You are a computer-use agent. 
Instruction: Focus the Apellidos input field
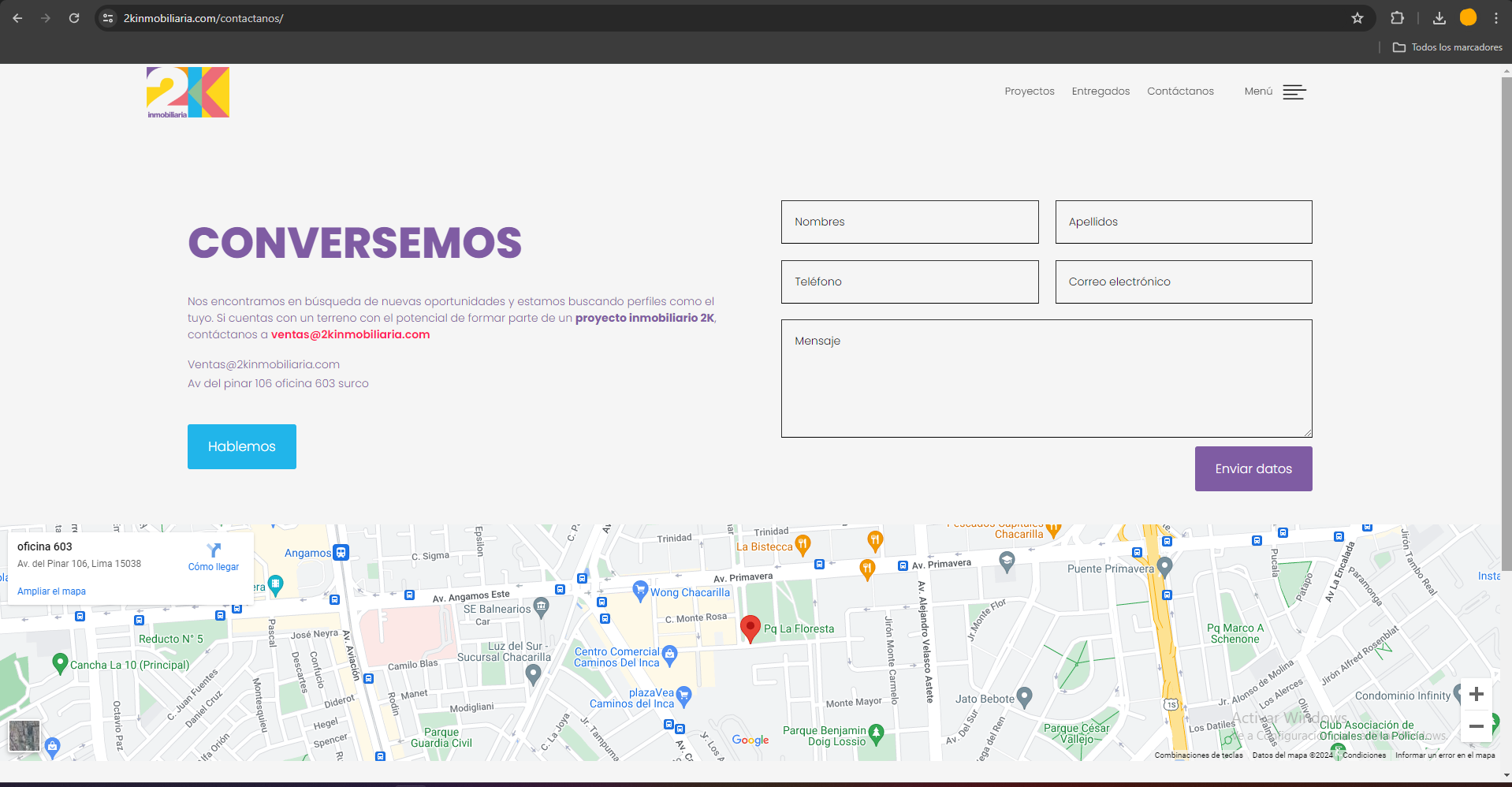tap(1183, 222)
